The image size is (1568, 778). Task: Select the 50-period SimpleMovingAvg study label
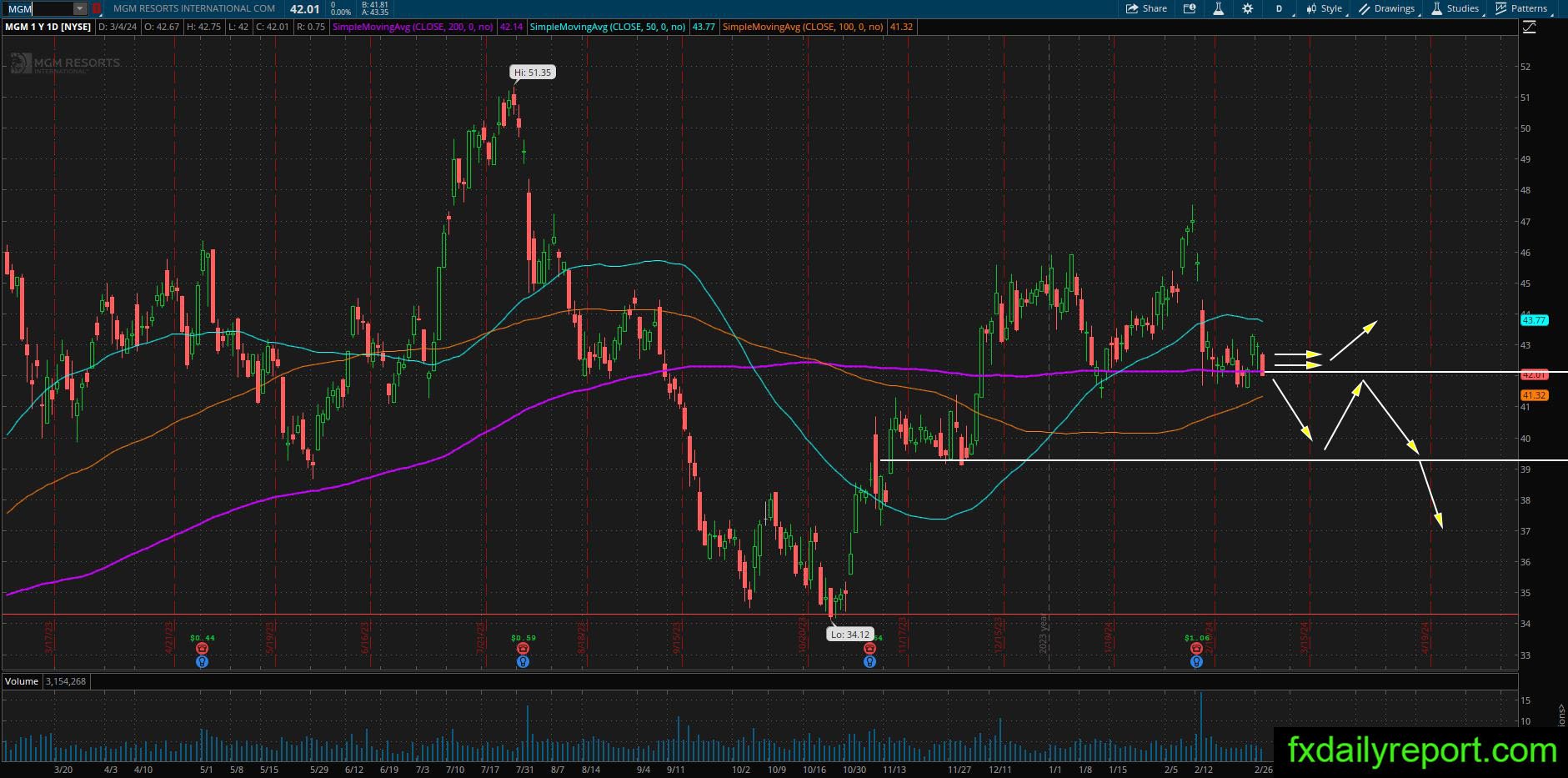click(608, 27)
